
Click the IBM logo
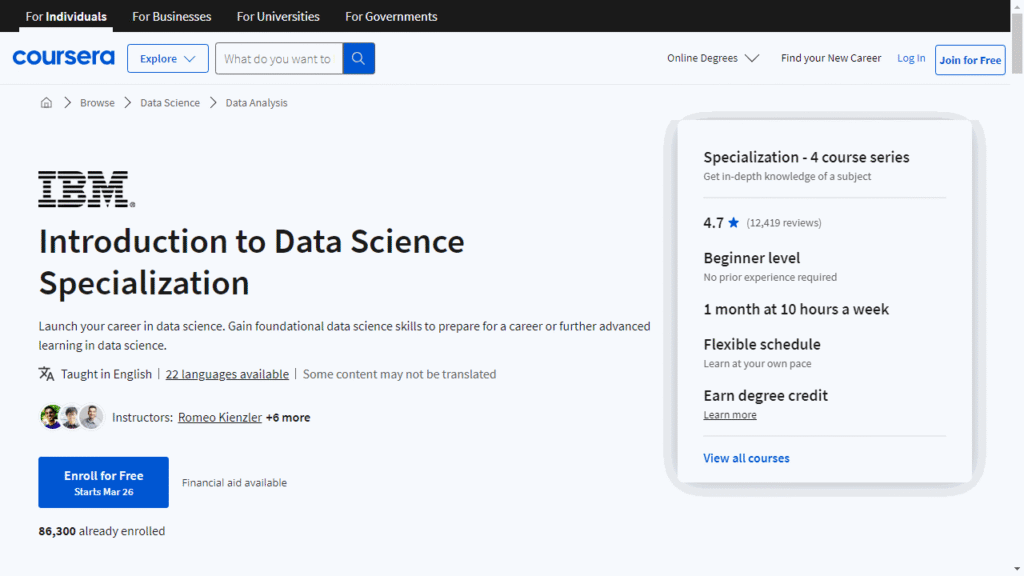86,189
